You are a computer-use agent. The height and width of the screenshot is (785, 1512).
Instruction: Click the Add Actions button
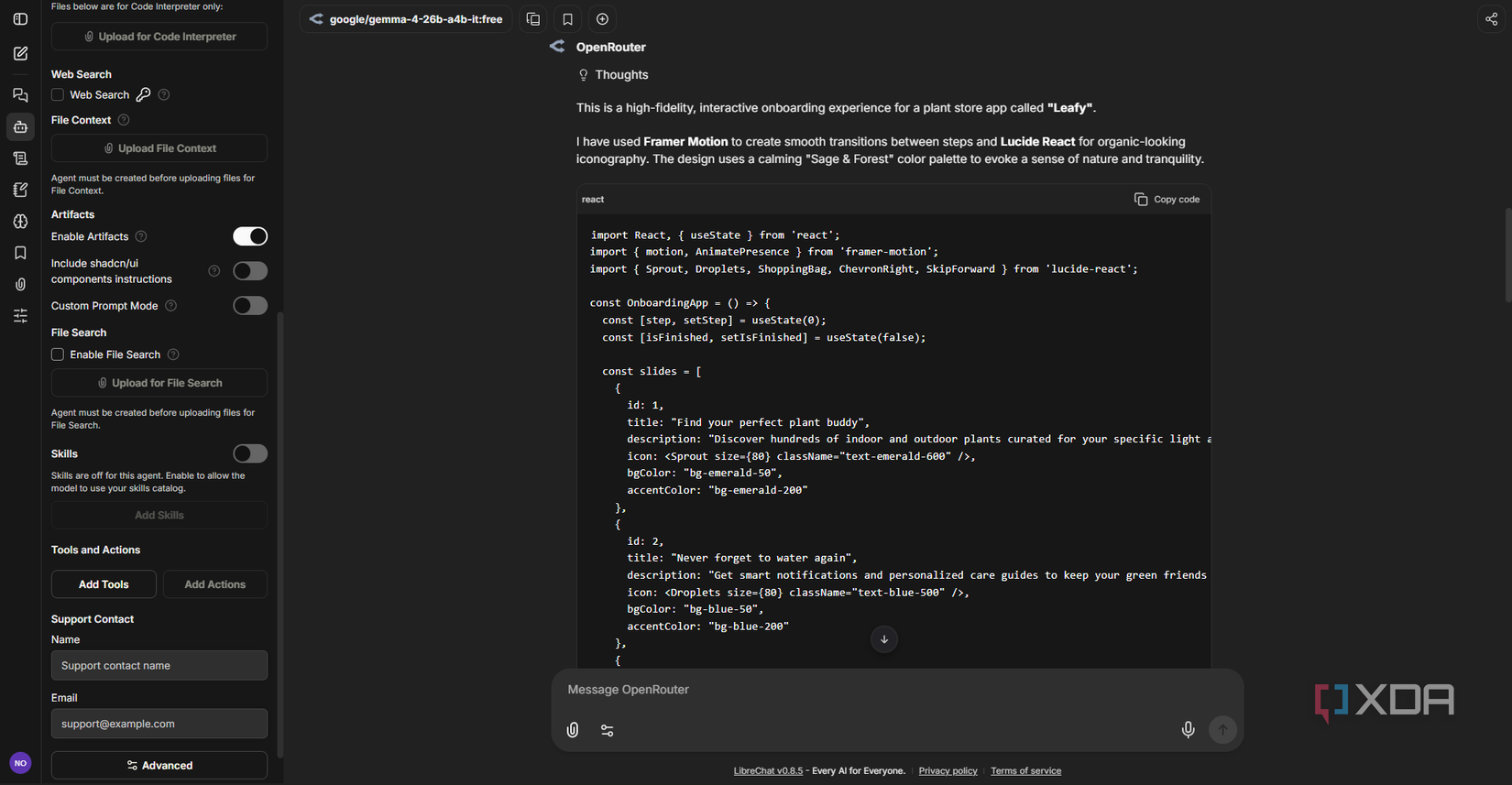(x=215, y=584)
